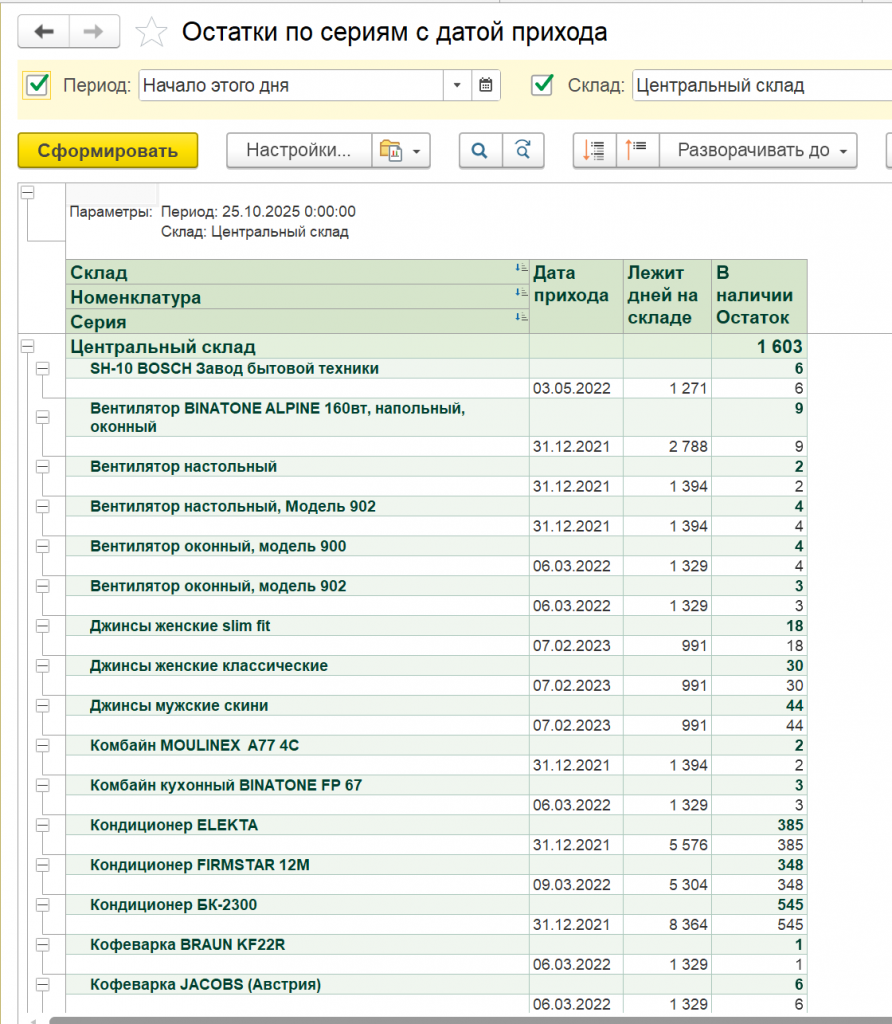
Task: Collapse the Кондиционер ELEKTA row group
Action: click(x=43, y=825)
